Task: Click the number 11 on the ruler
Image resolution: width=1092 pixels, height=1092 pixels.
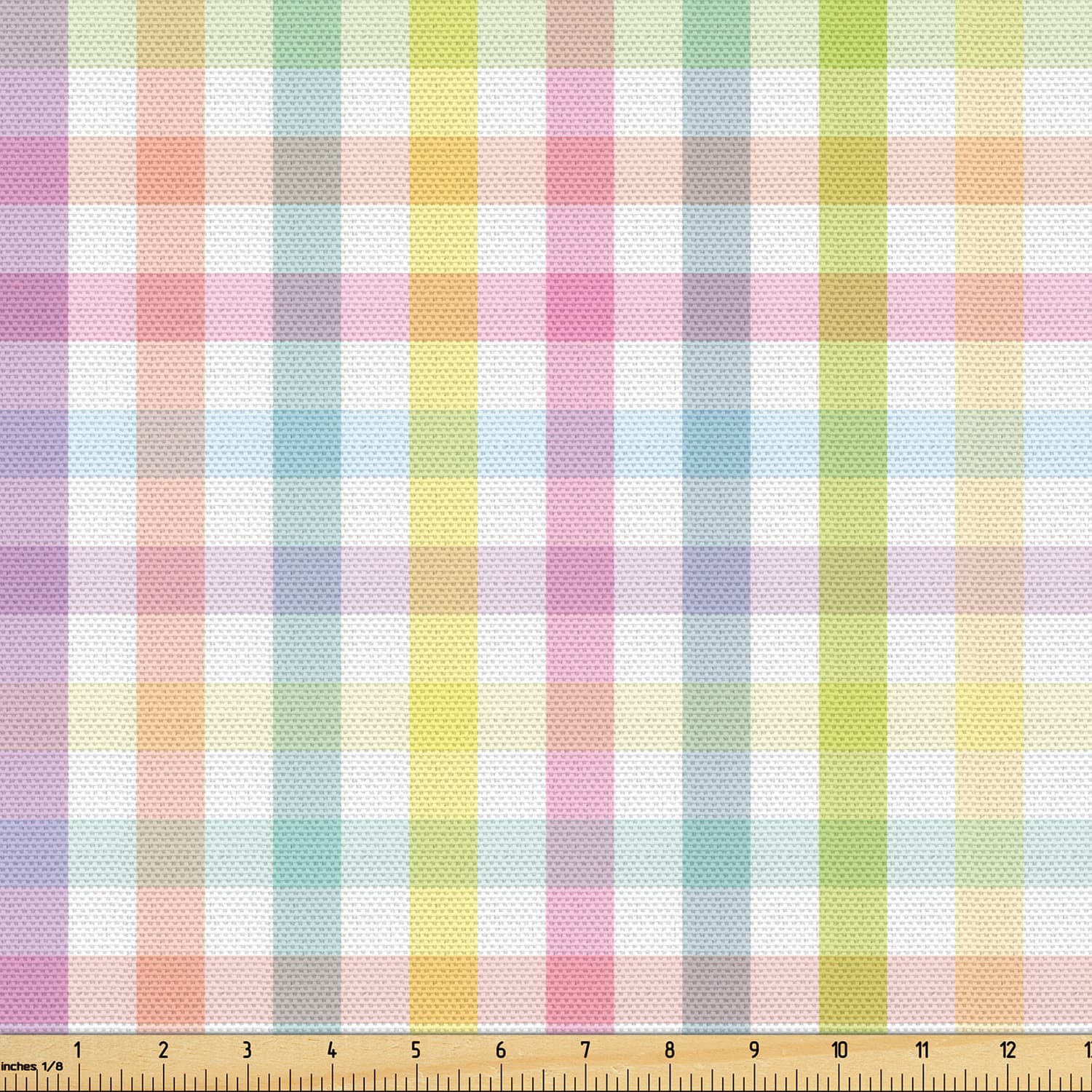Action: point(922,1050)
